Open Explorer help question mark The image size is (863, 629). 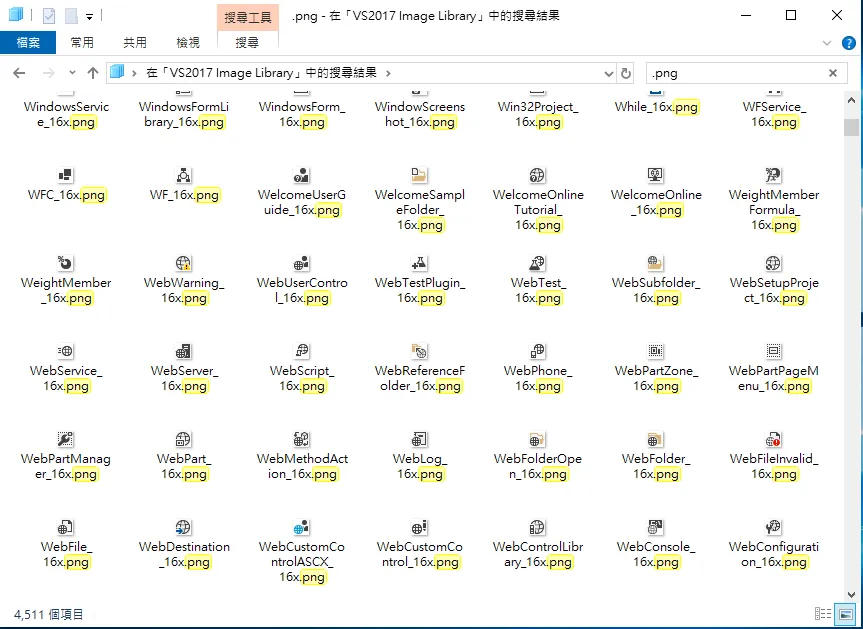pos(849,43)
